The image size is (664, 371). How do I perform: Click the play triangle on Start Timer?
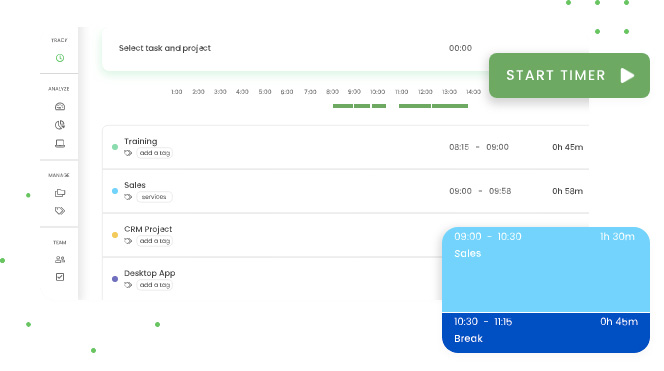tap(627, 75)
